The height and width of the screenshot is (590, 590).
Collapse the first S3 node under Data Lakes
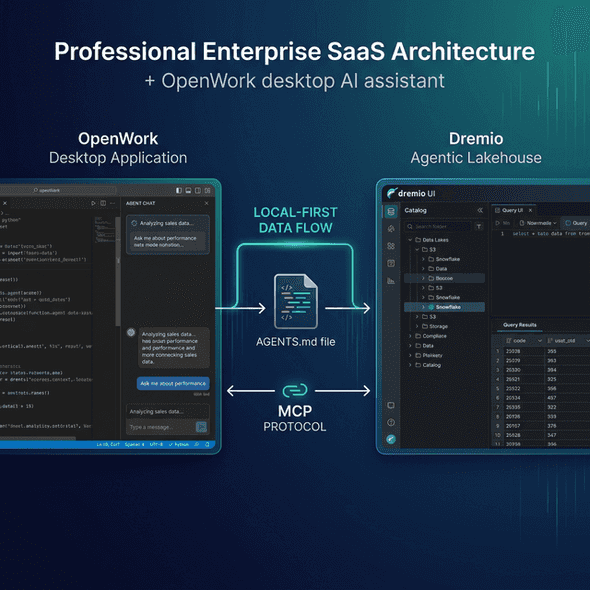pos(417,249)
